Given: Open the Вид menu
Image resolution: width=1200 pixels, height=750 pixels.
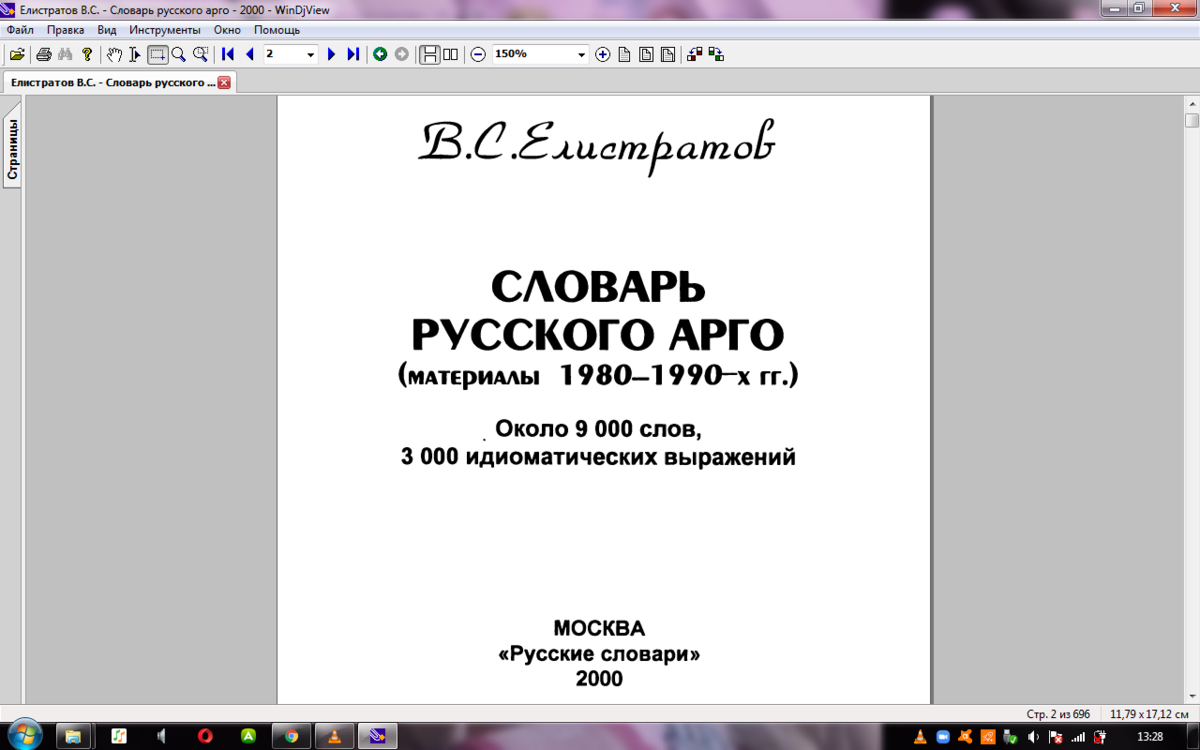Looking at the screenshot, I should pos(107,30).
